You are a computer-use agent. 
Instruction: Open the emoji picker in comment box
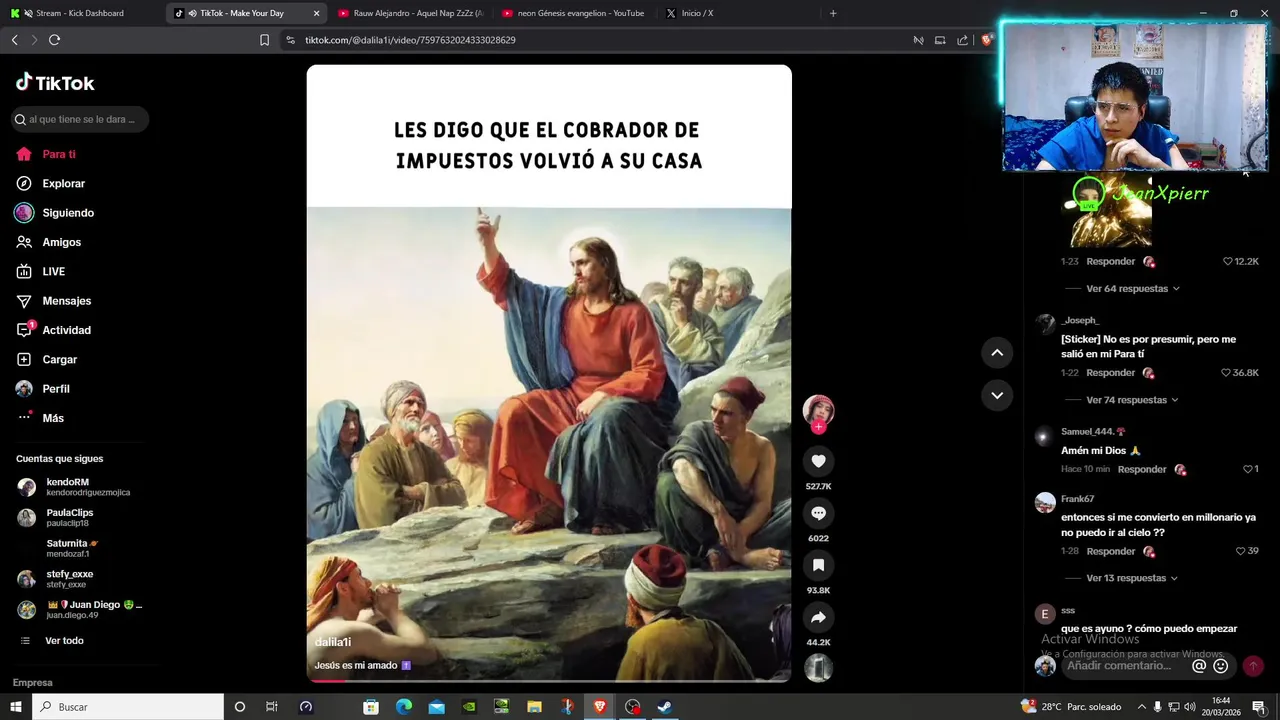pos(1221,666)
